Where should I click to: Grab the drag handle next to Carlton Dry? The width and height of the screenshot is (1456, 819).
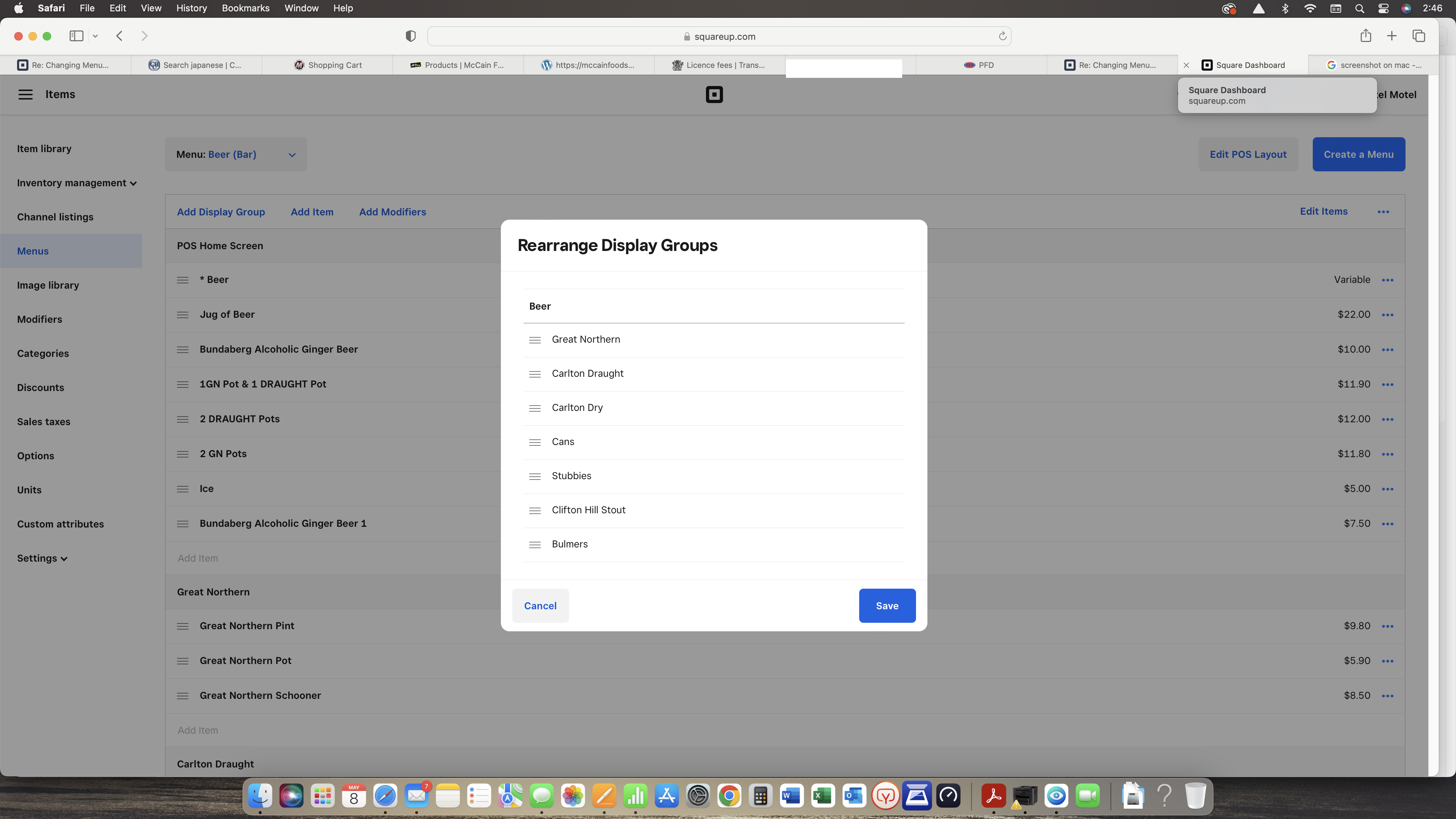(535, 408)
